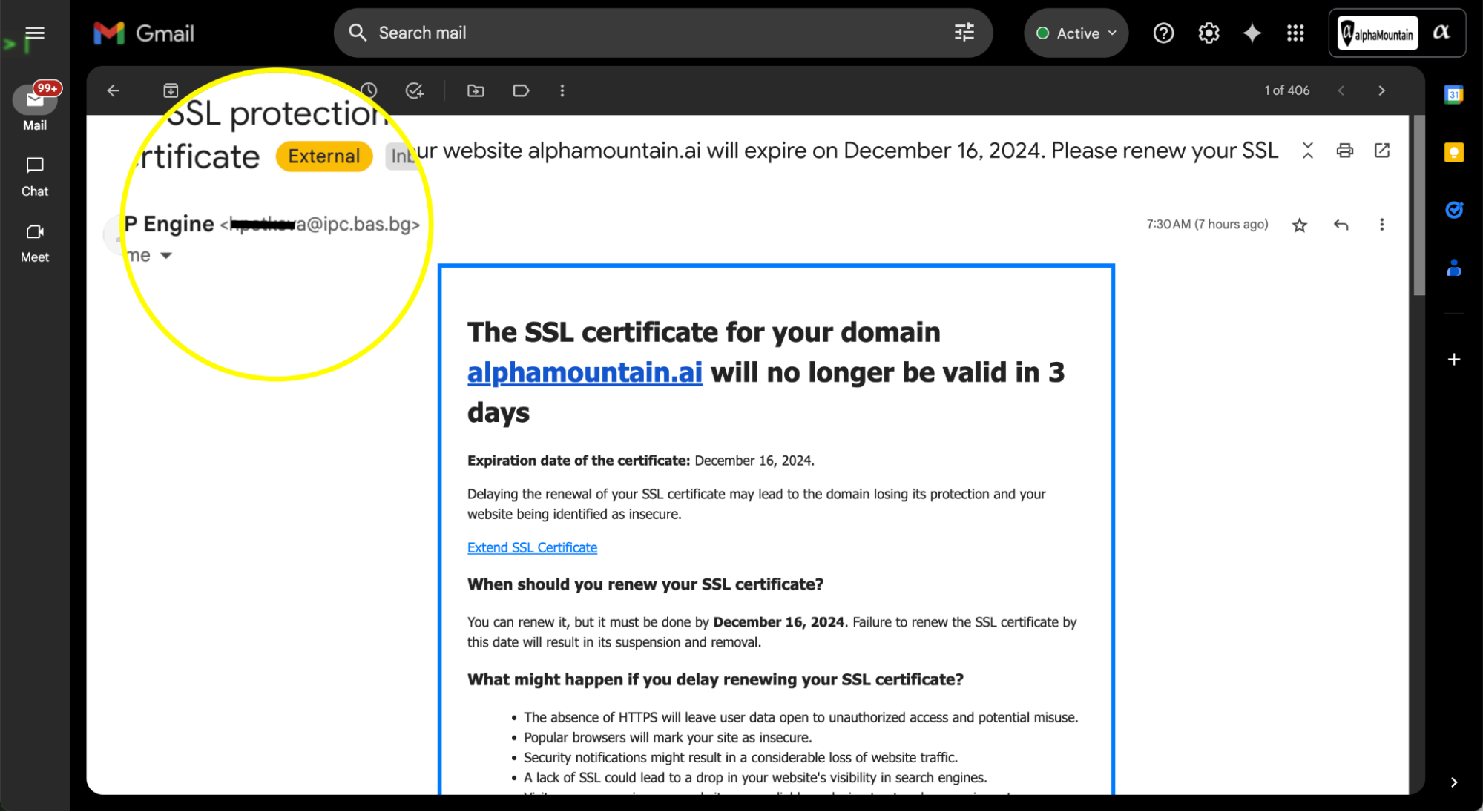1483x812 pixels.
Task: Go back to inbox with back arrow
Action: [114, 90]
